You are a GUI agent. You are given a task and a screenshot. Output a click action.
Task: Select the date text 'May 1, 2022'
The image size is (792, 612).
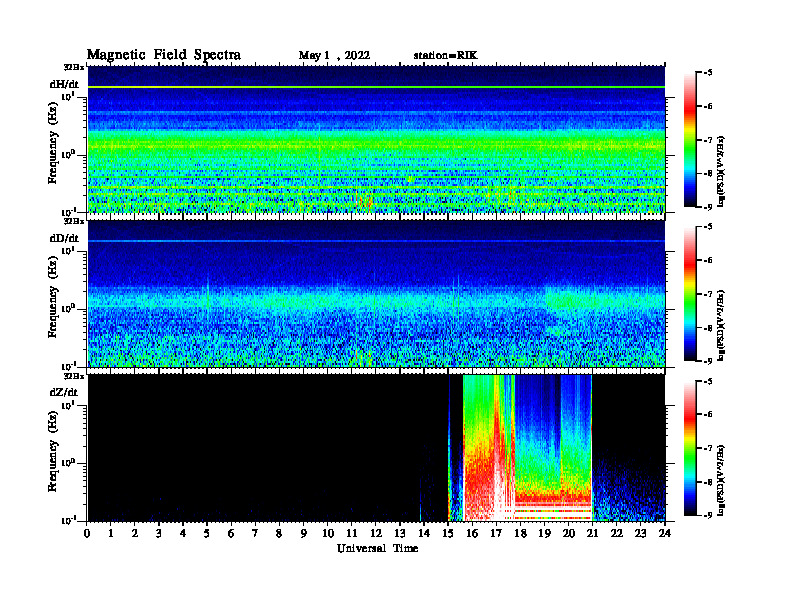(334, 56)
